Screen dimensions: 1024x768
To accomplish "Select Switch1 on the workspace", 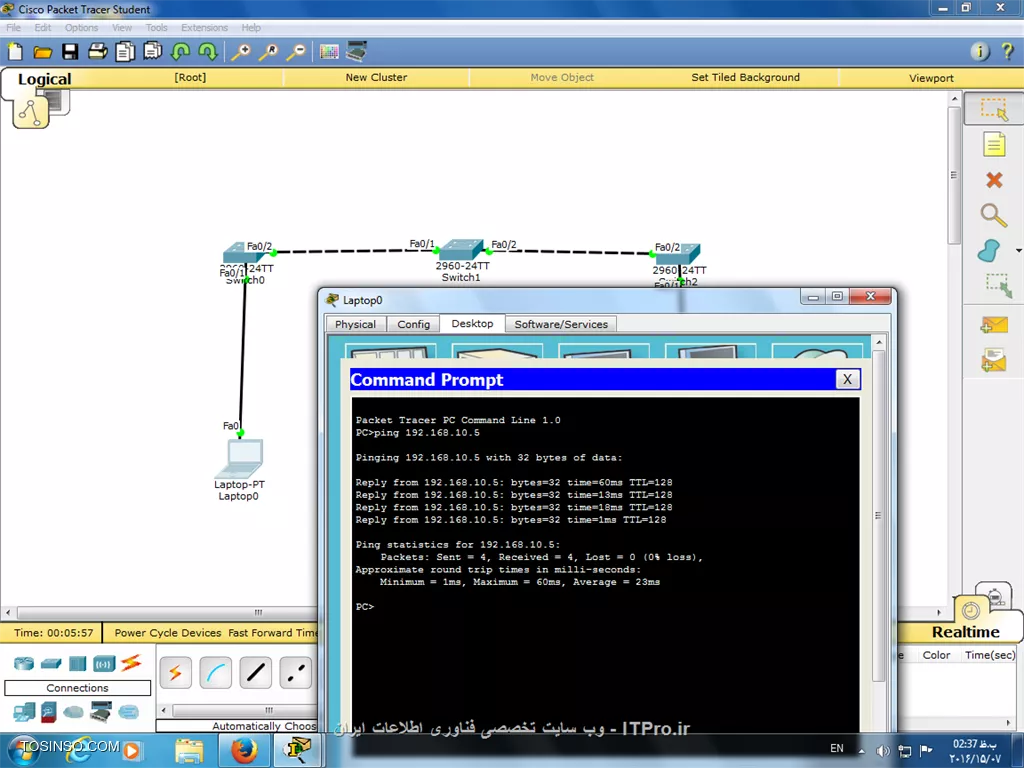I will pos(461,250).
